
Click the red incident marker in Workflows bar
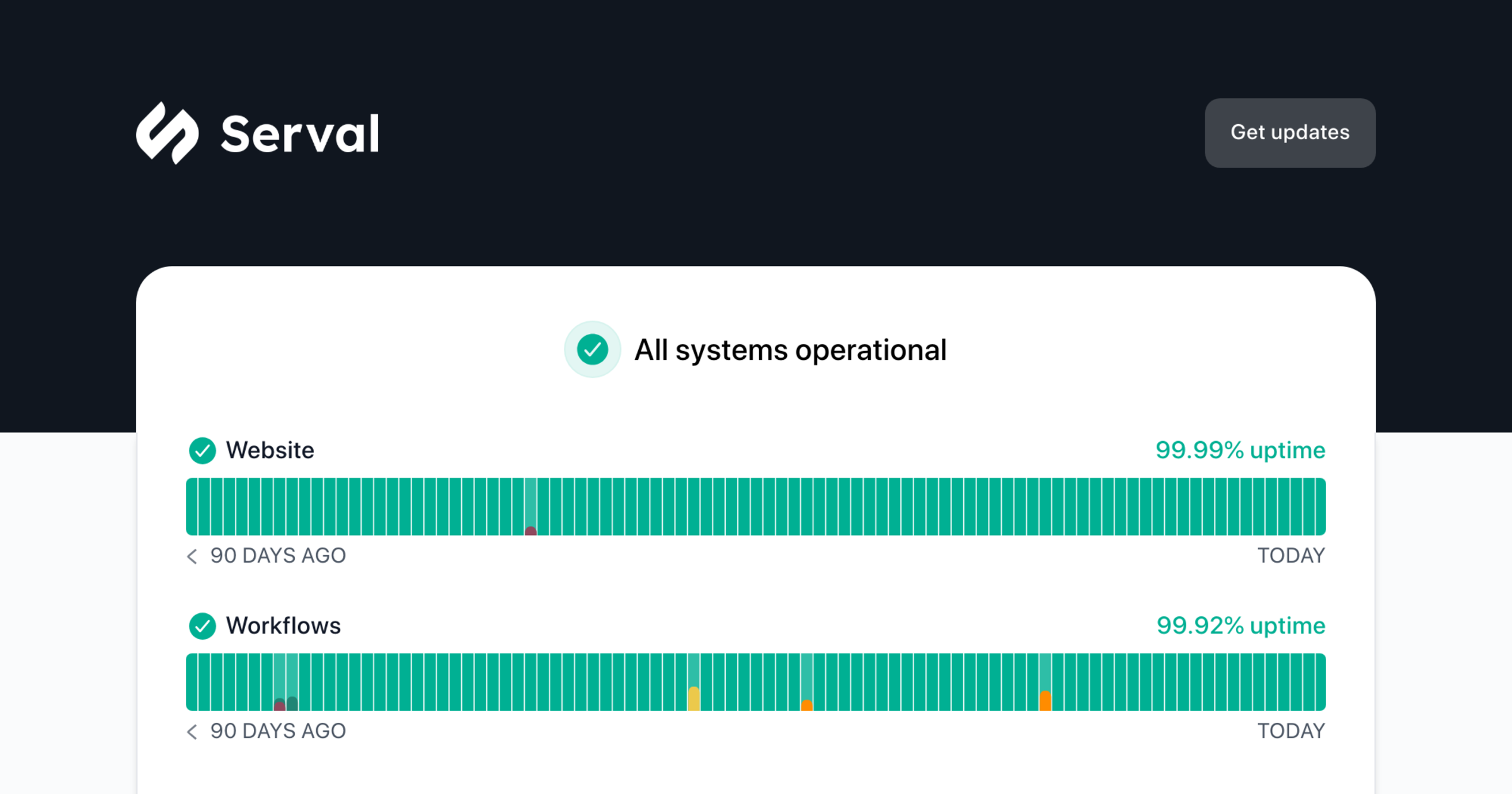click(x=280, y=705)
